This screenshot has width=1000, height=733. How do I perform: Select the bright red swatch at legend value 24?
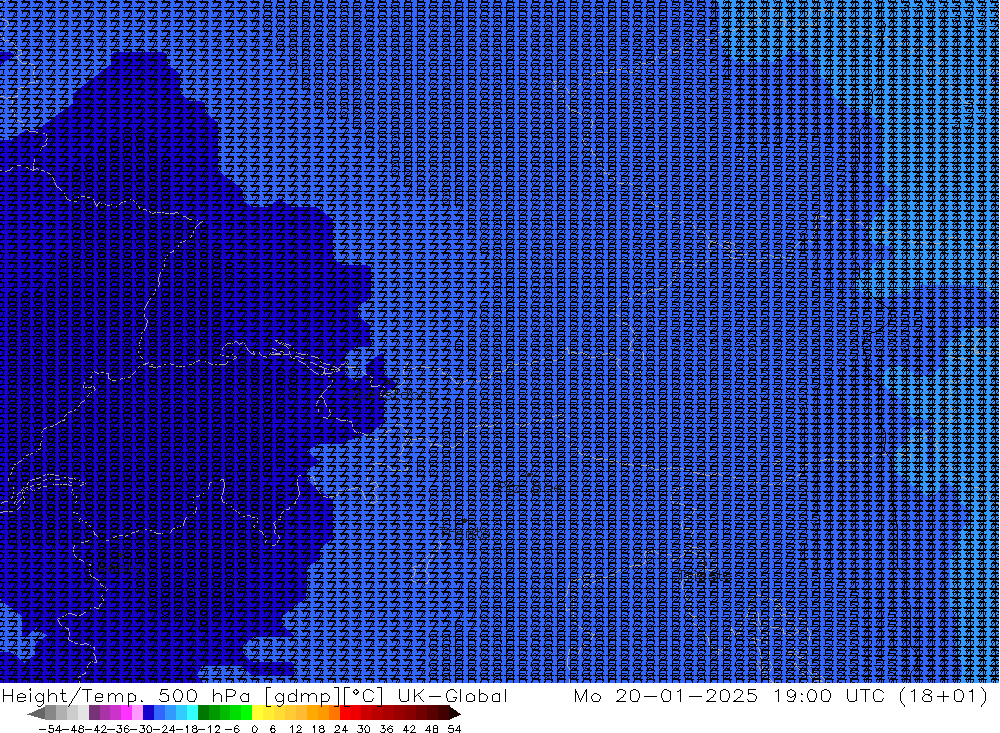pyautogui.click(x=345, y=713)
